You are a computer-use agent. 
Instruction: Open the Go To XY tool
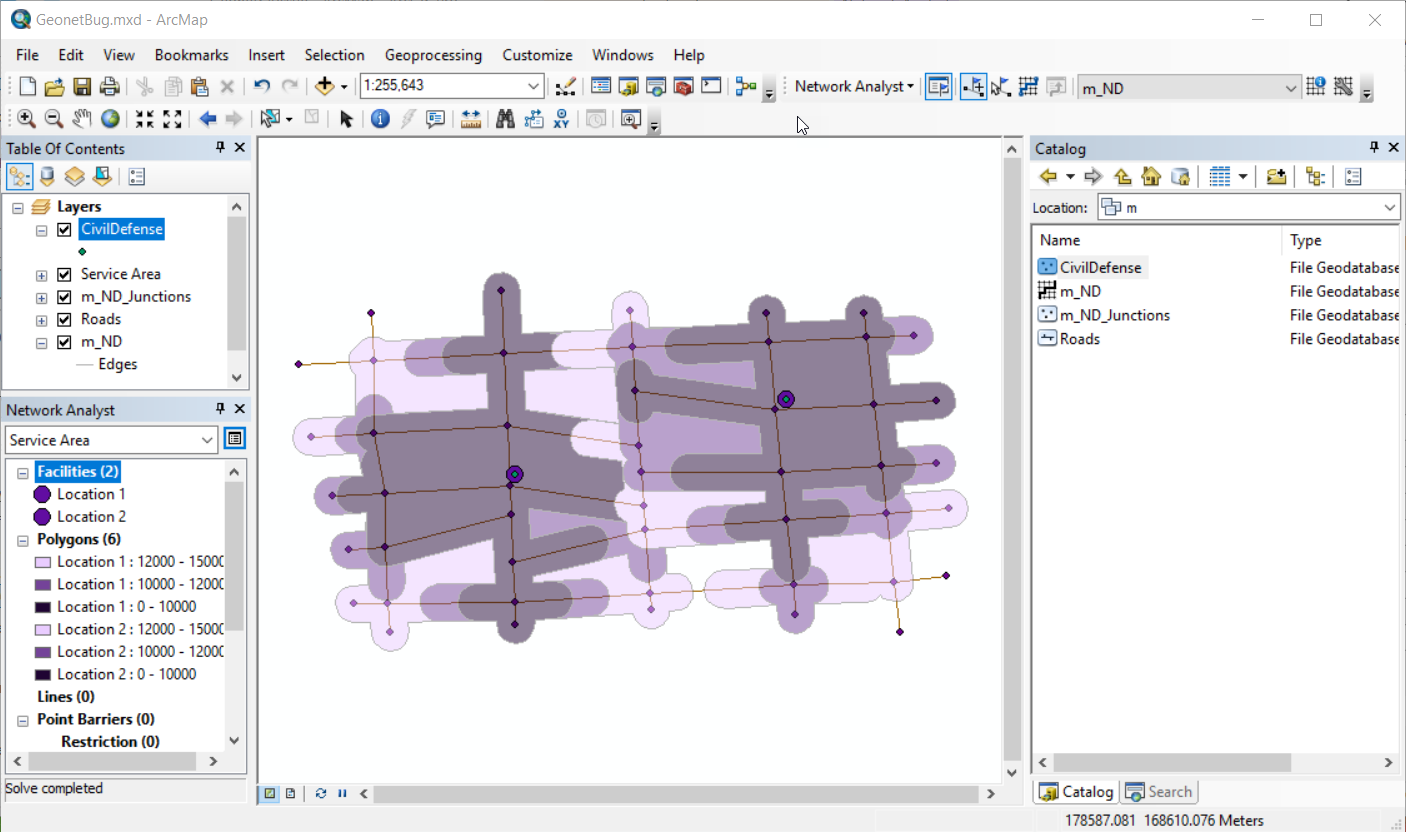point(561,119)
